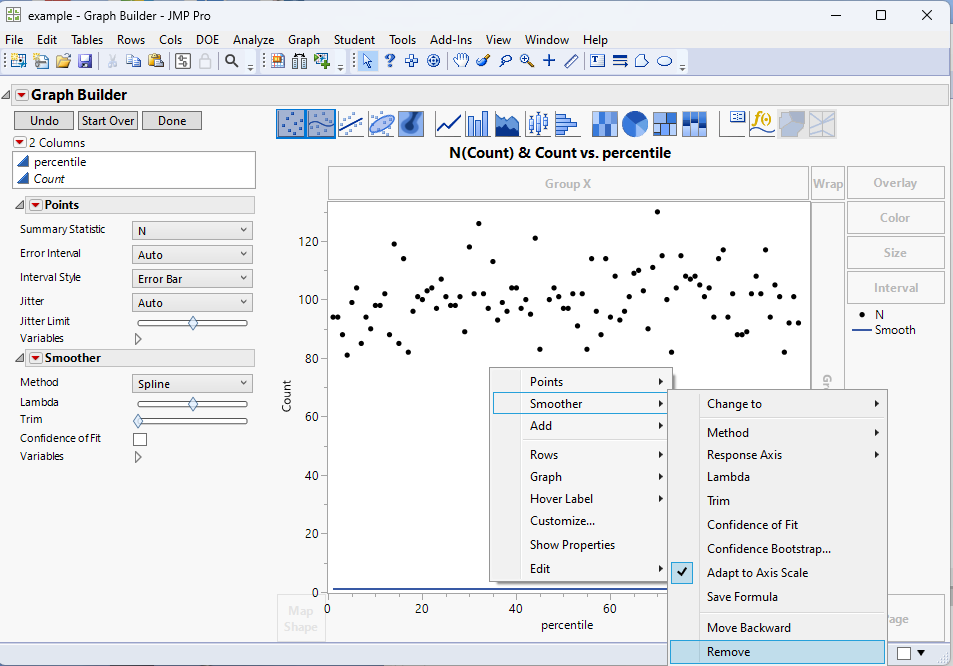
Task: Select the Formula element icon
Action: coord(760,124)
